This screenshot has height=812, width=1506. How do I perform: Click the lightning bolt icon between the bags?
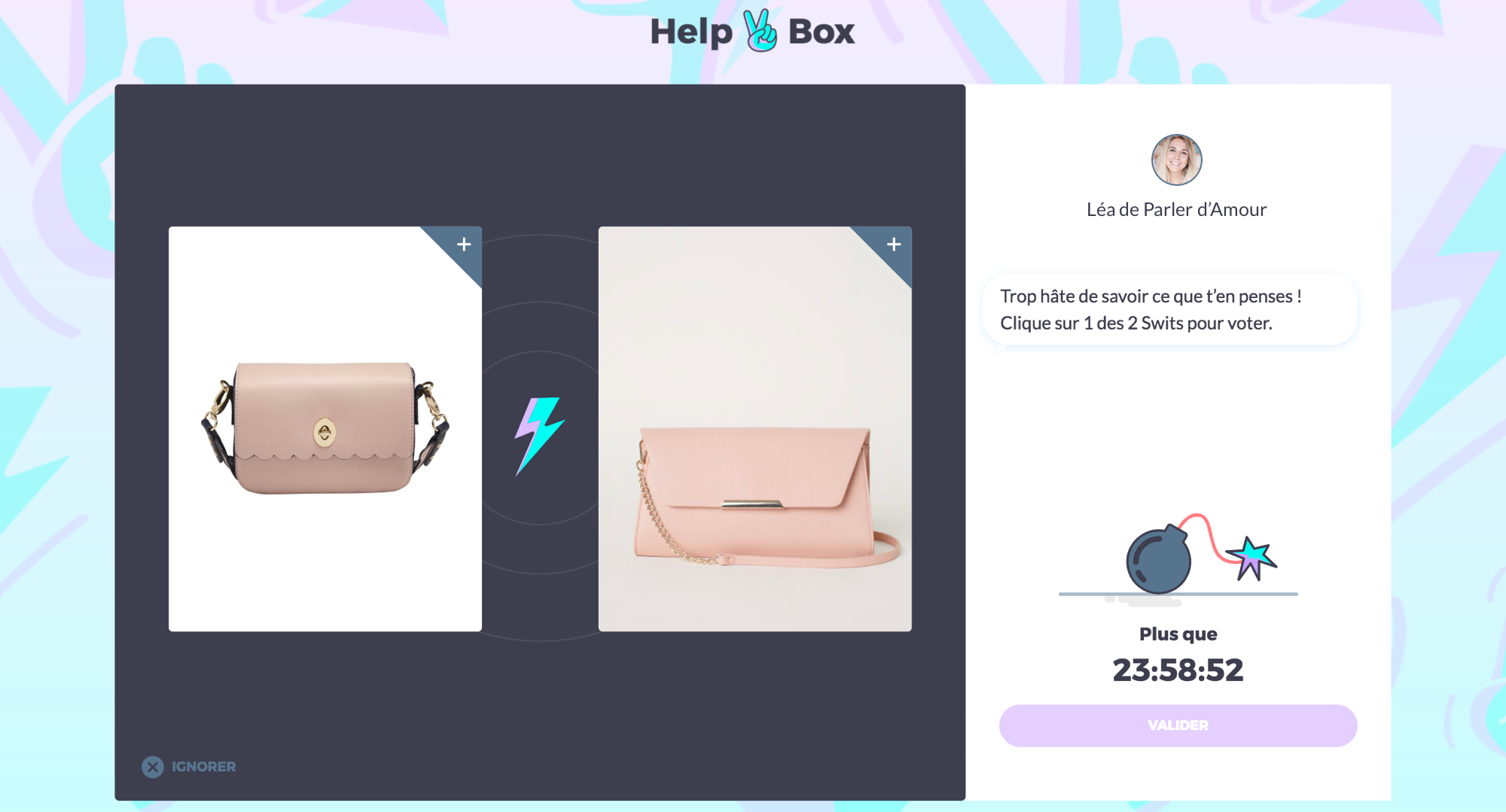[x=538, y=436]
